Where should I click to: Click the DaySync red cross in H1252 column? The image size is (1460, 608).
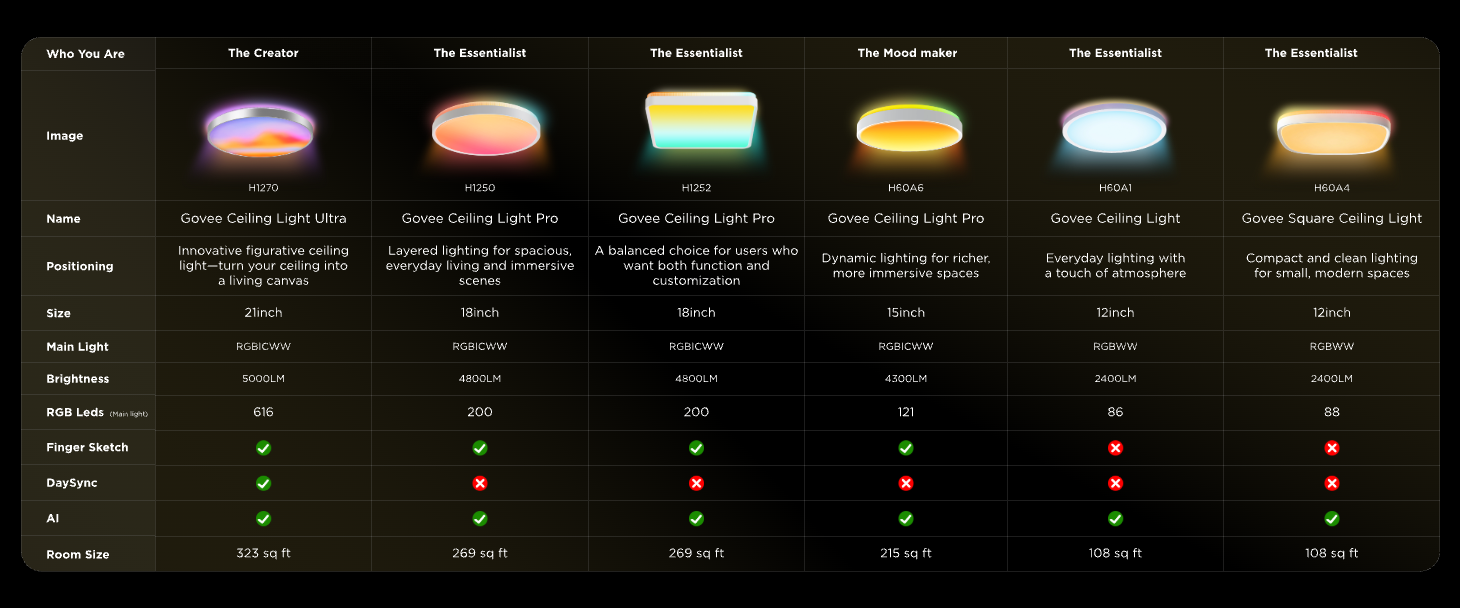[x=696, y=483]
